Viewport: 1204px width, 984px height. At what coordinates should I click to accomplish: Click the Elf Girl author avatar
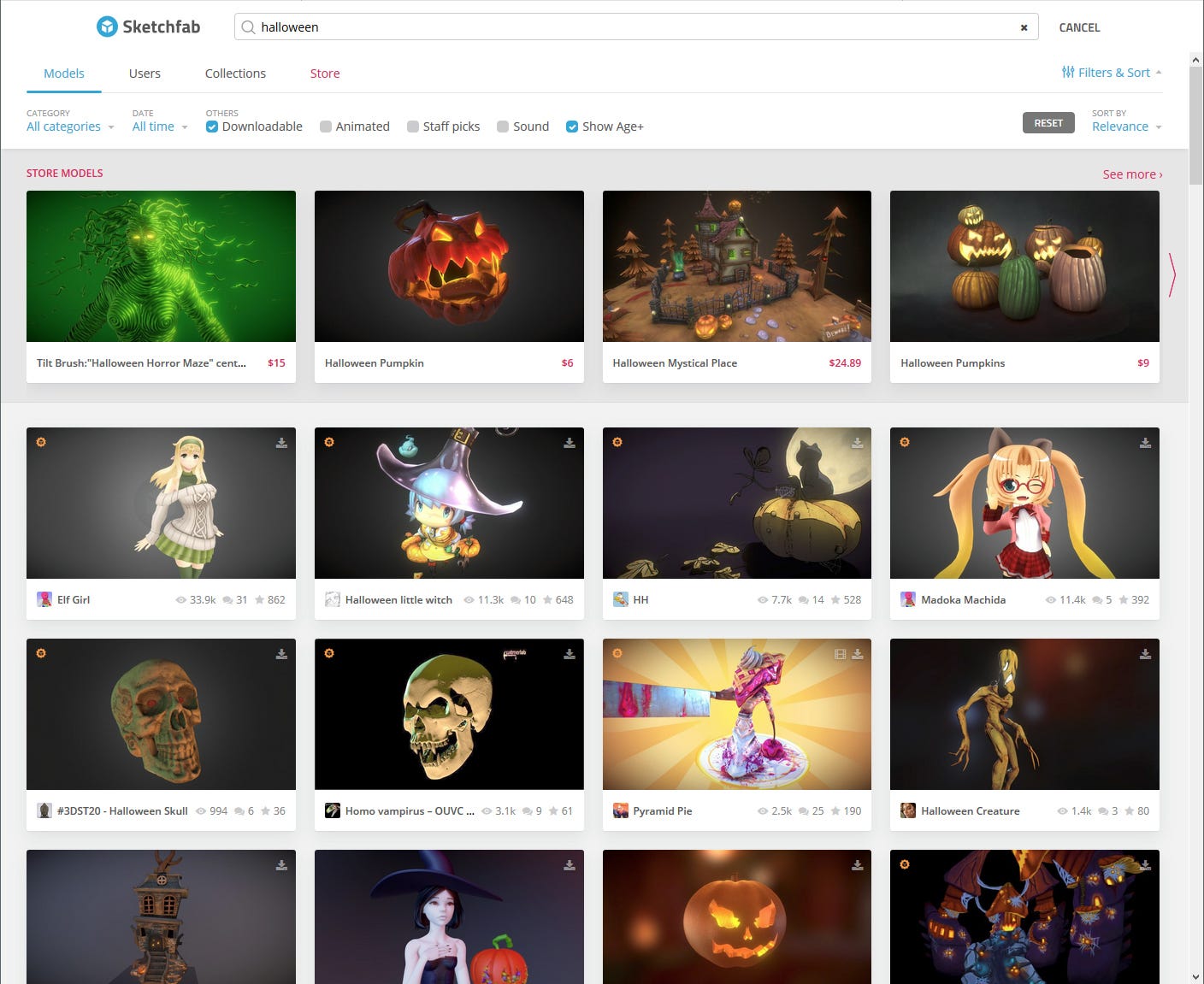pos(44,599)
